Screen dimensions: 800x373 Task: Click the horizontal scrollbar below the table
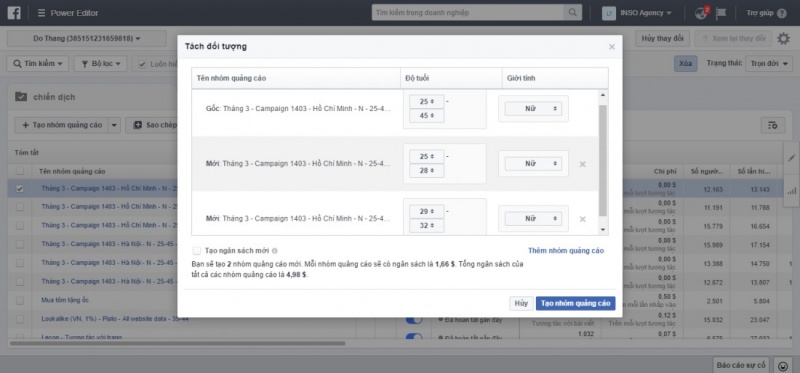(178, 343)
